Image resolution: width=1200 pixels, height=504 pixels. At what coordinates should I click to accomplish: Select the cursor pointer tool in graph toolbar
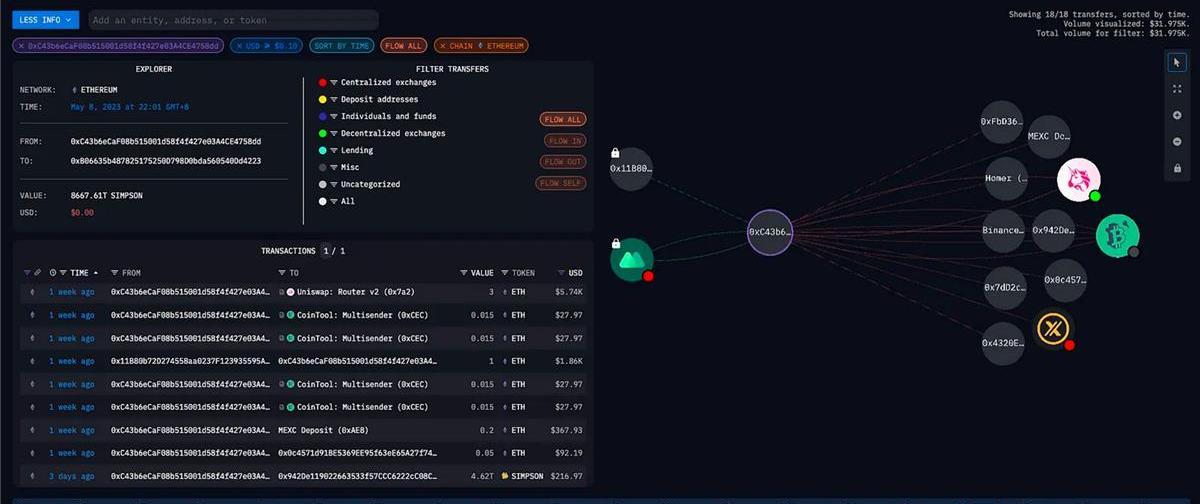click(1177, 63)
